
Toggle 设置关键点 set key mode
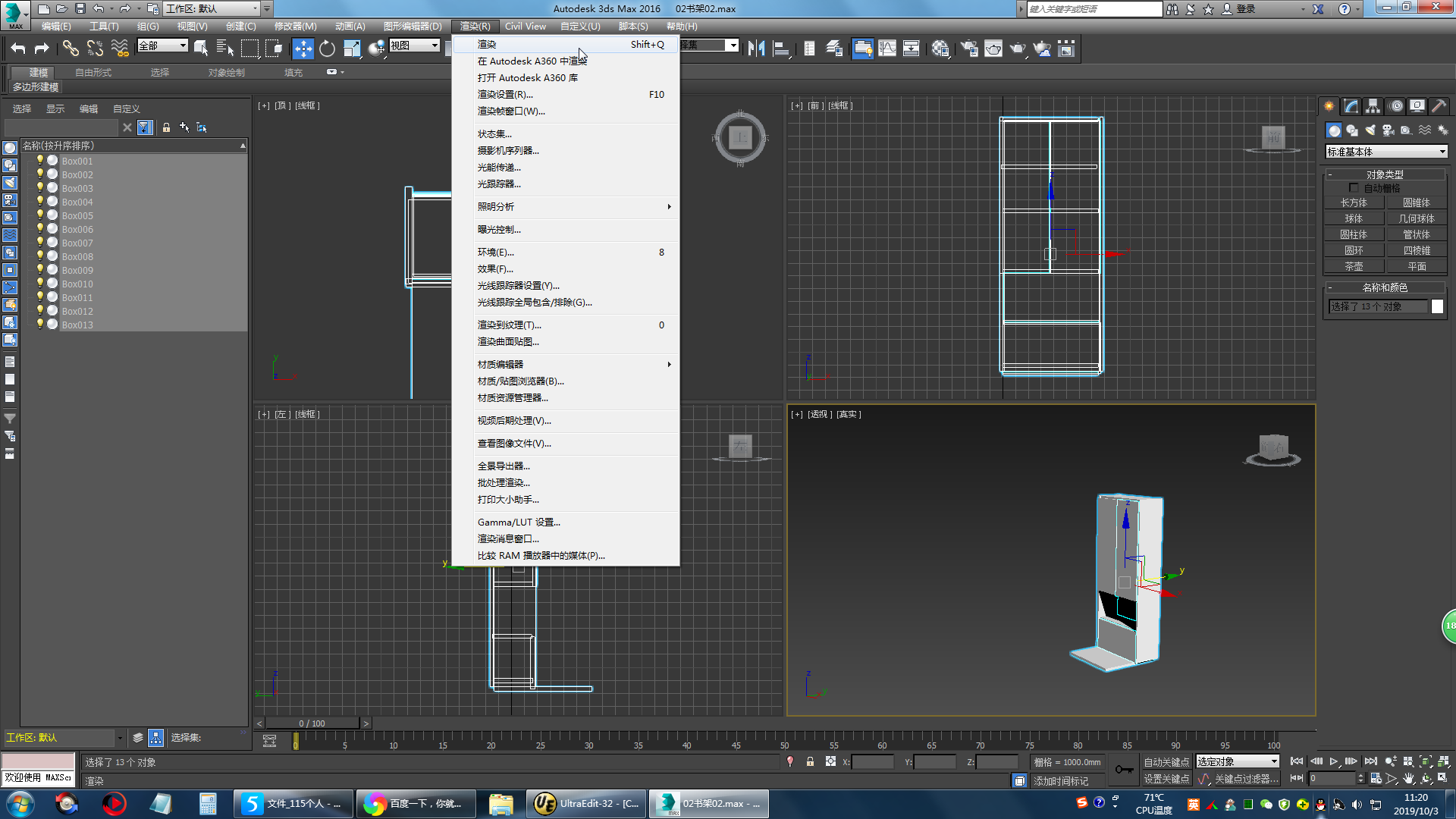(x=1166, y=780)
